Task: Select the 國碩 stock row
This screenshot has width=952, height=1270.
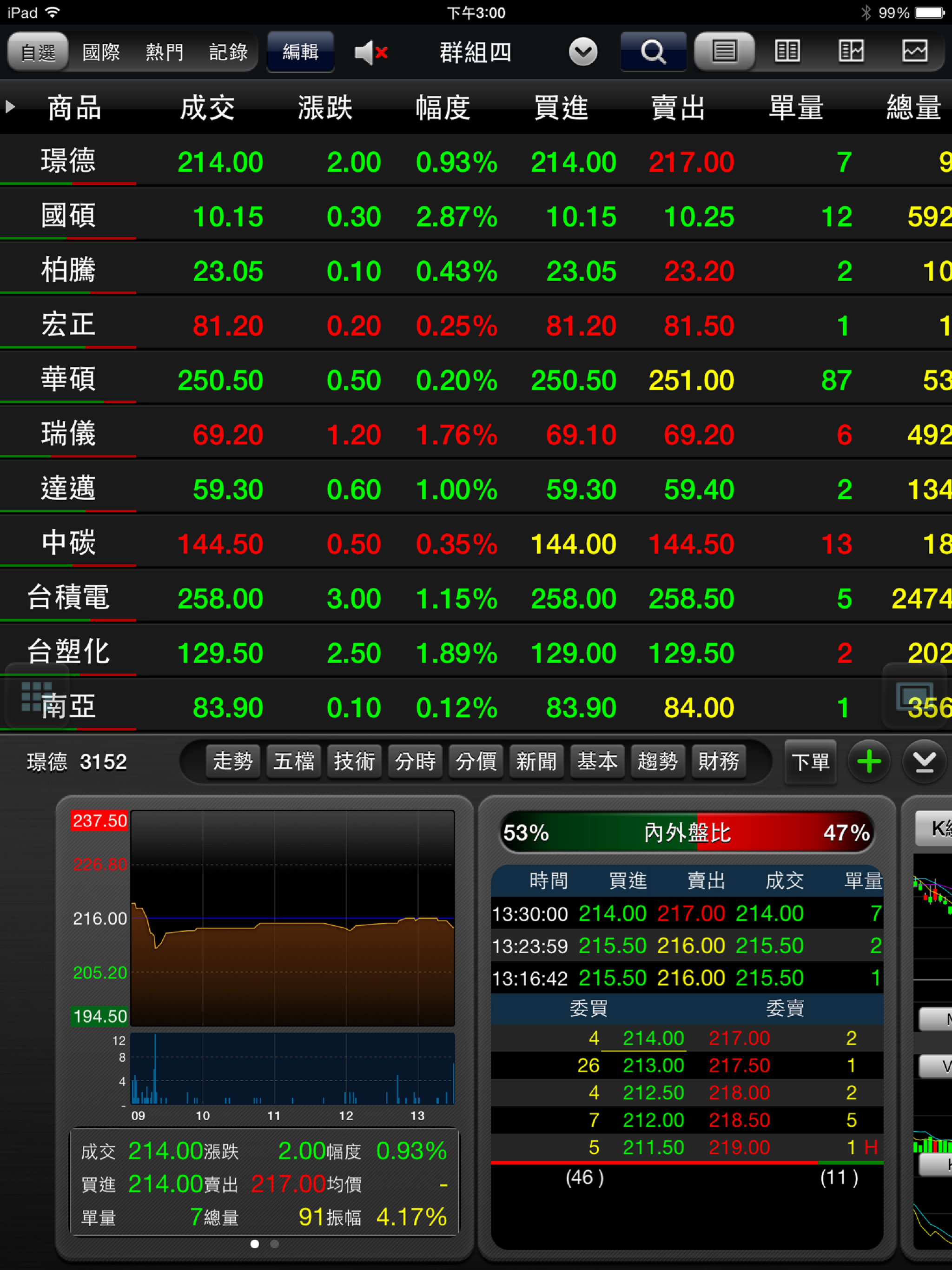Action: 476,216
